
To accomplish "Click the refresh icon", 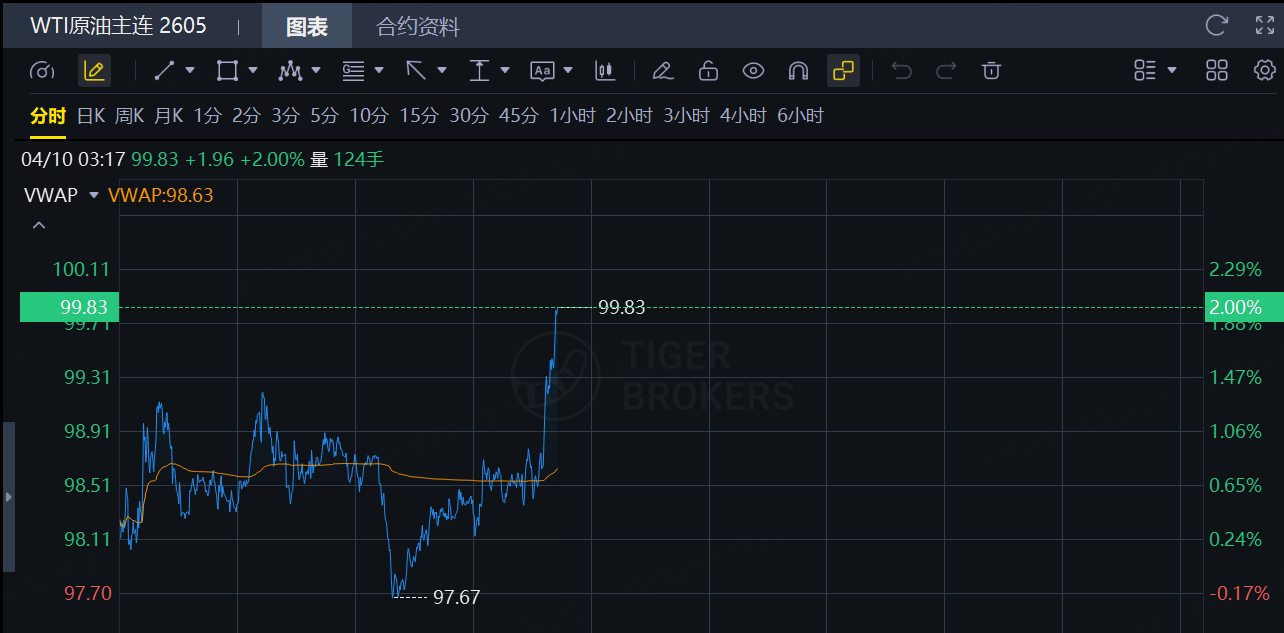I will coord(1217,25).
